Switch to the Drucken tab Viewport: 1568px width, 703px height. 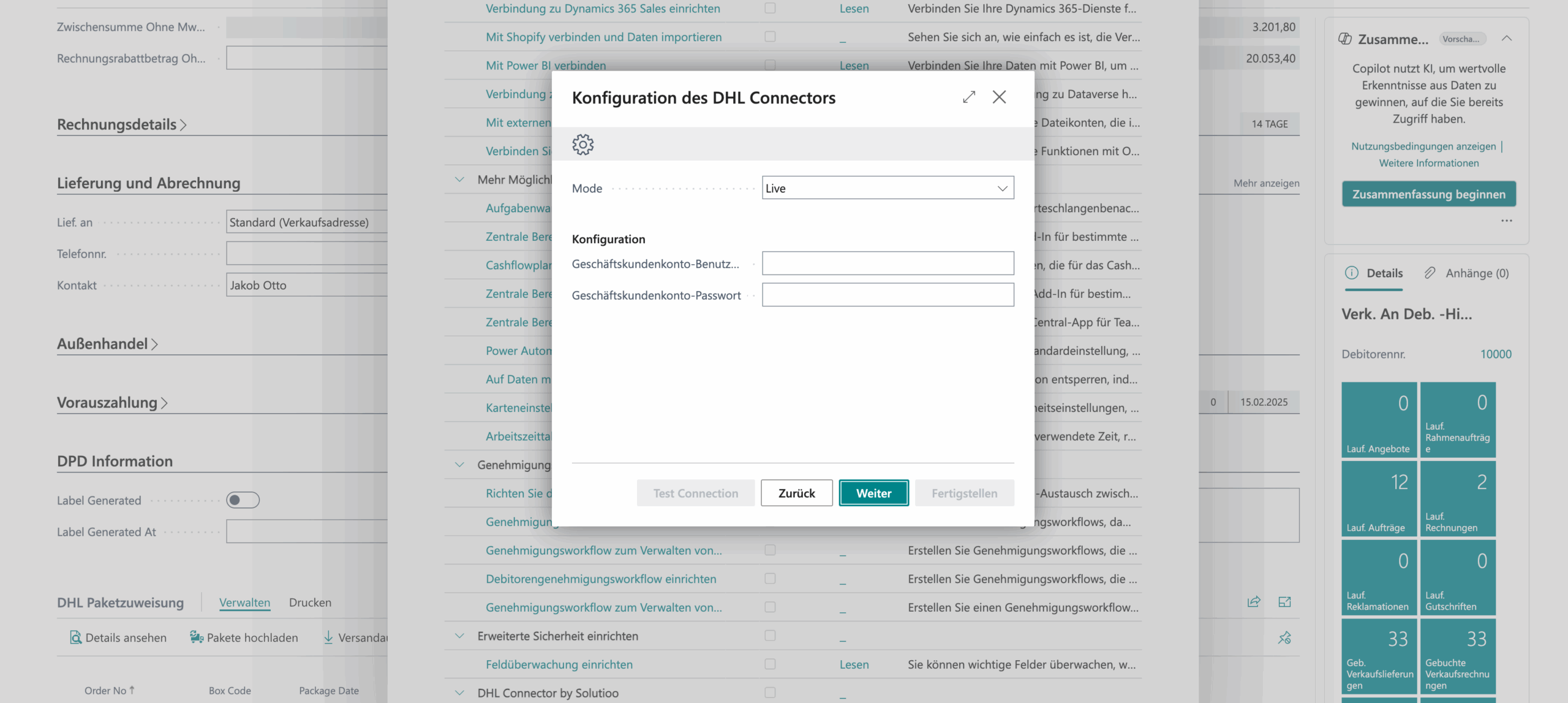[x=310, y=602]
